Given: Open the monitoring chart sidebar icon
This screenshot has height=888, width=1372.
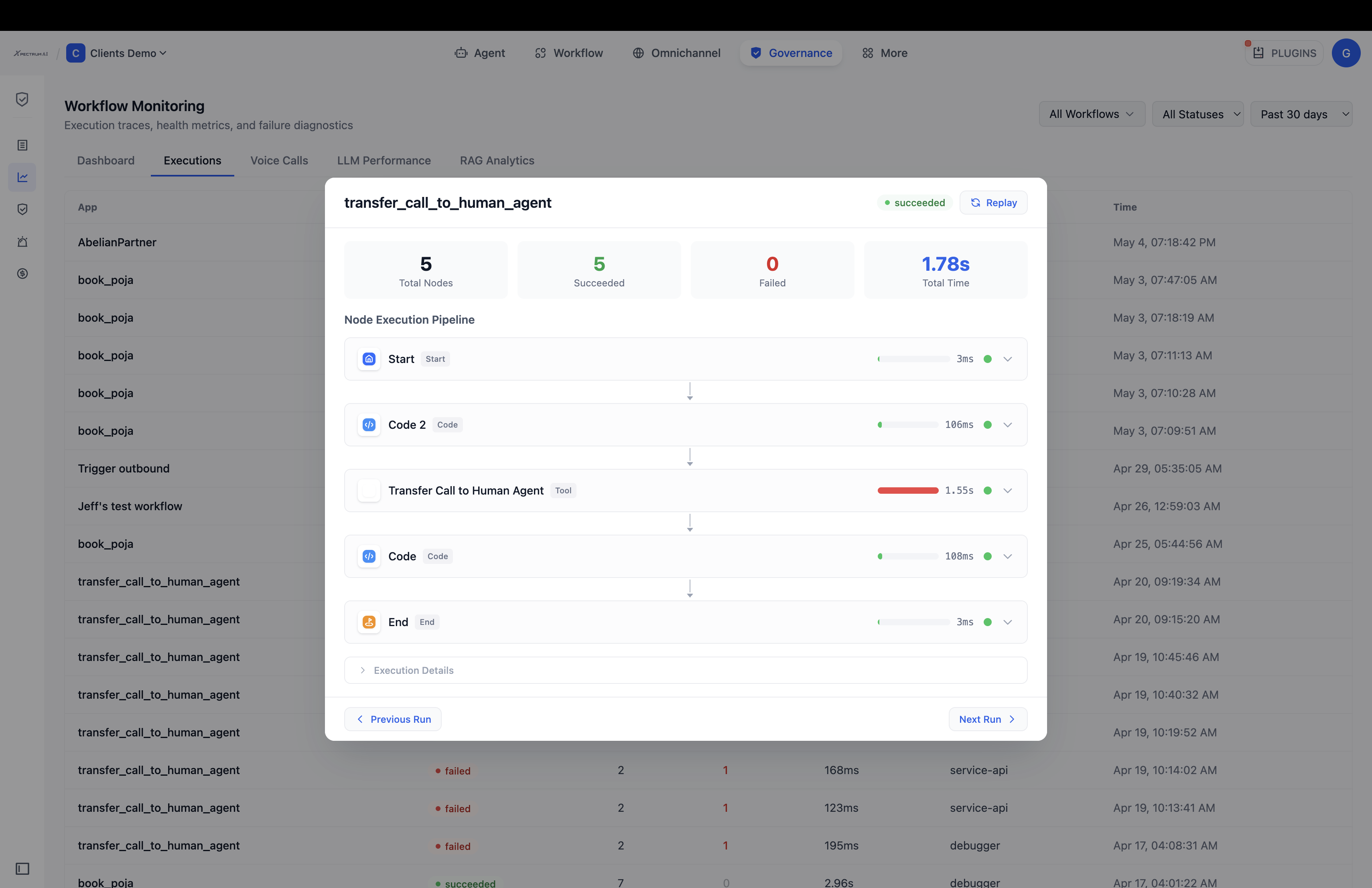Looking at the screenshot, I should (x=22, y=177).
